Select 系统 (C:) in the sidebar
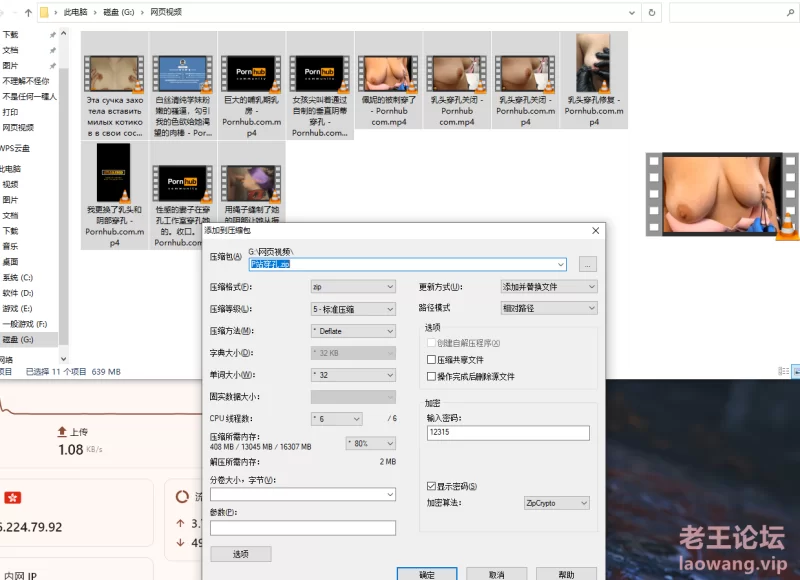 coord(18,277)
